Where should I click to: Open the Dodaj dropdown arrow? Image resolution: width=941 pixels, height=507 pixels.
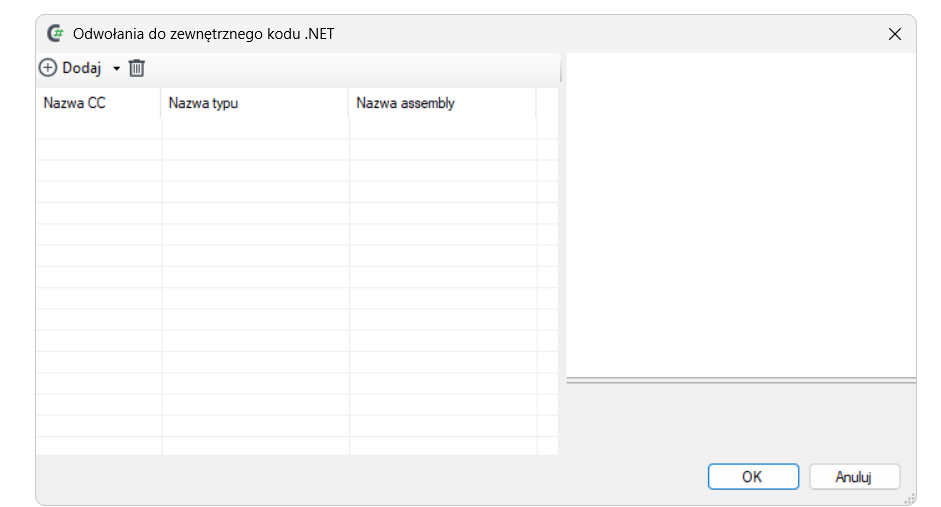(x=116, y=68)
